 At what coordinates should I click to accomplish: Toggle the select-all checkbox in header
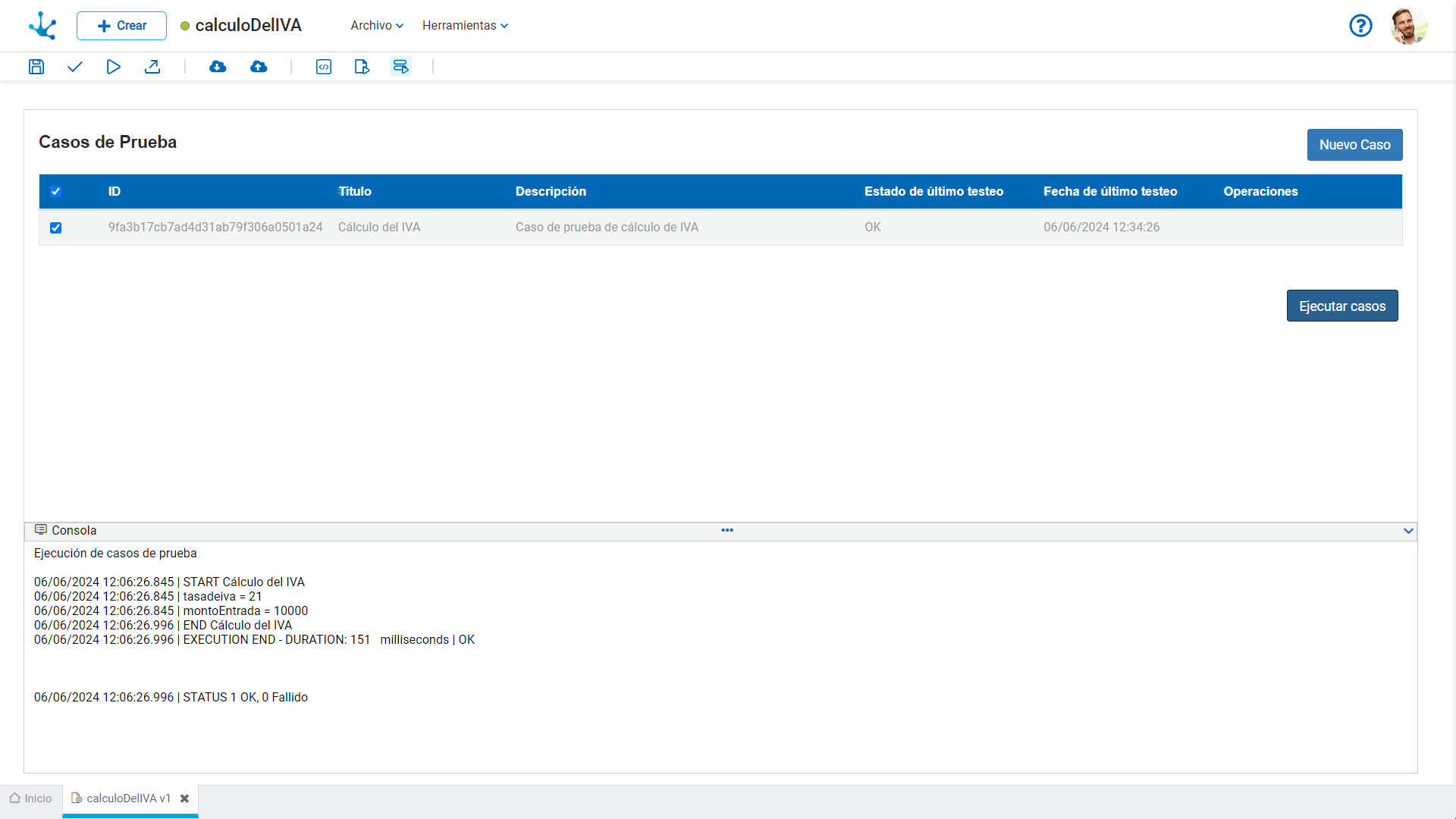pyautogui.click(x=55, y=191)
